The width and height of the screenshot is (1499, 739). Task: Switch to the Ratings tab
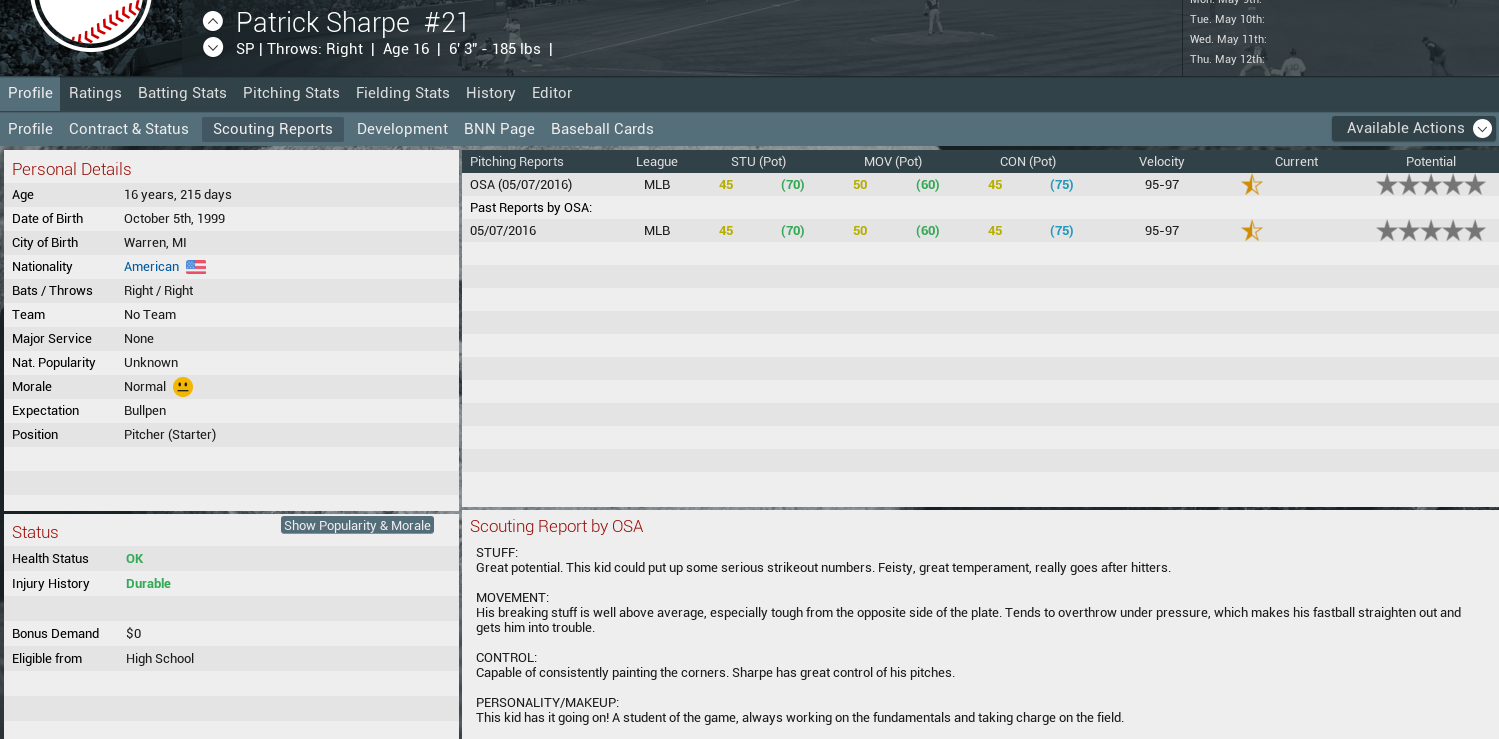coord(95,93)
